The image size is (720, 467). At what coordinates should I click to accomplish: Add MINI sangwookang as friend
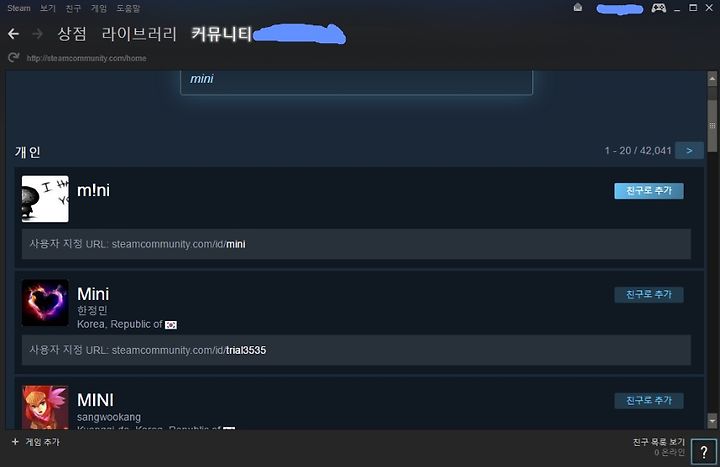pos(649,400)
